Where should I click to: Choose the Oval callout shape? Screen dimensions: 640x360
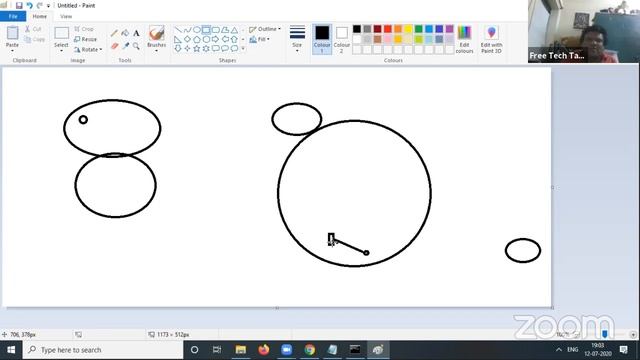[225, 49]
